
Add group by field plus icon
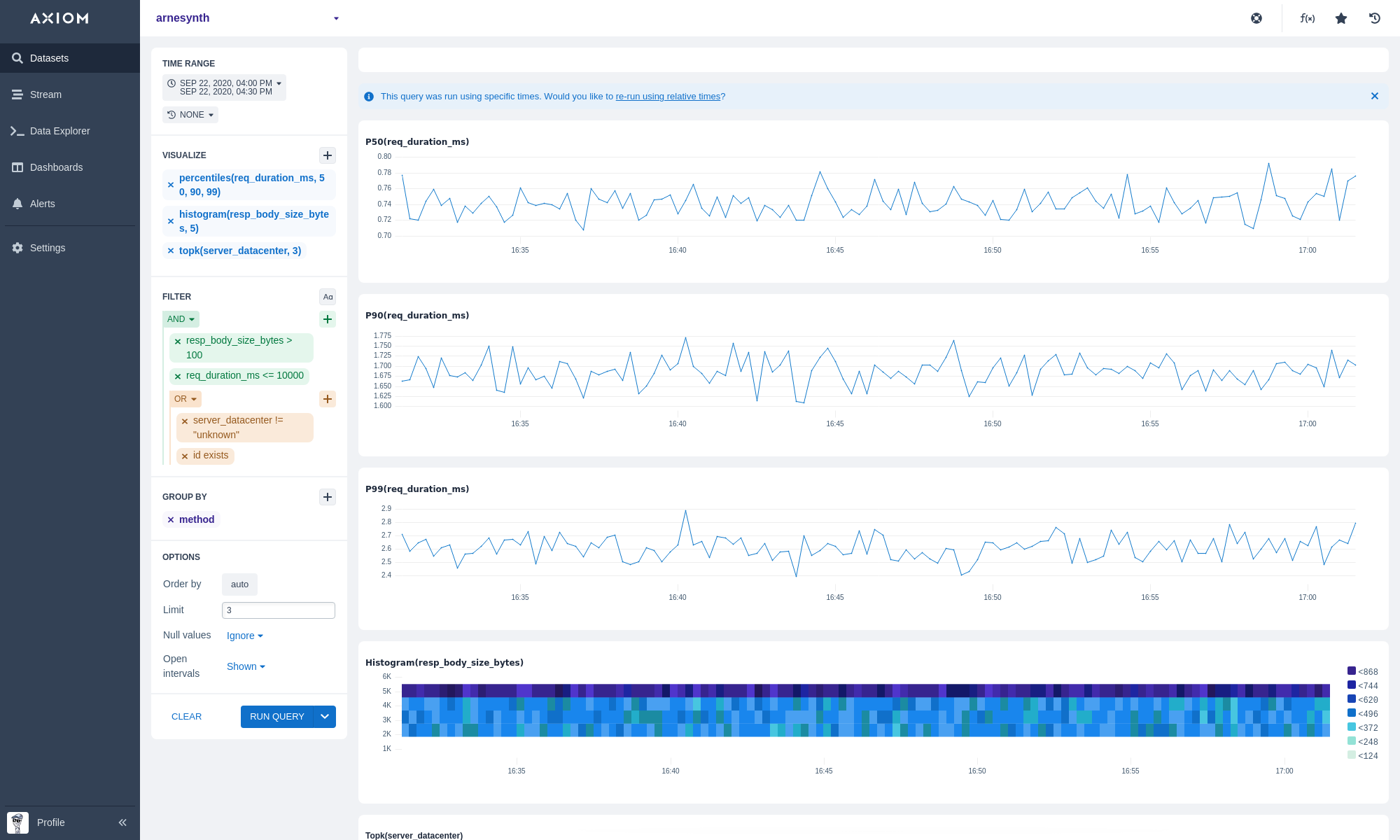click(x=327, y=497)
